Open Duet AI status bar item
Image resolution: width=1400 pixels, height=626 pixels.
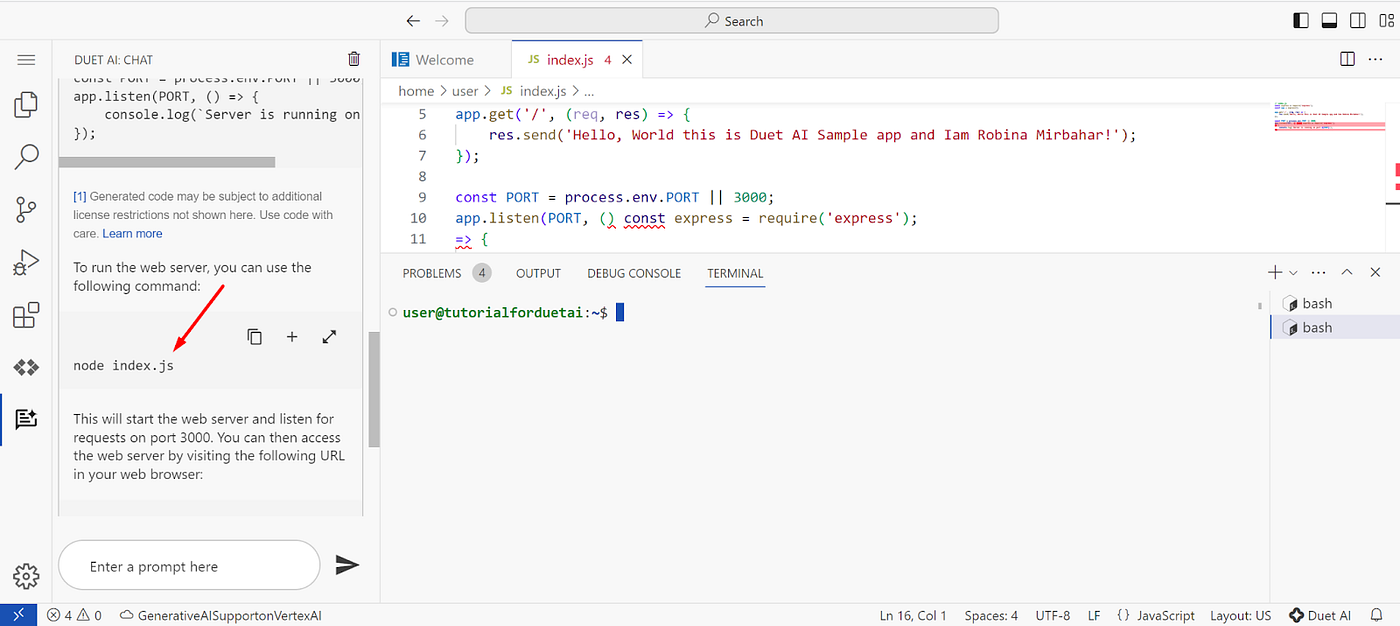point(1320,615)
